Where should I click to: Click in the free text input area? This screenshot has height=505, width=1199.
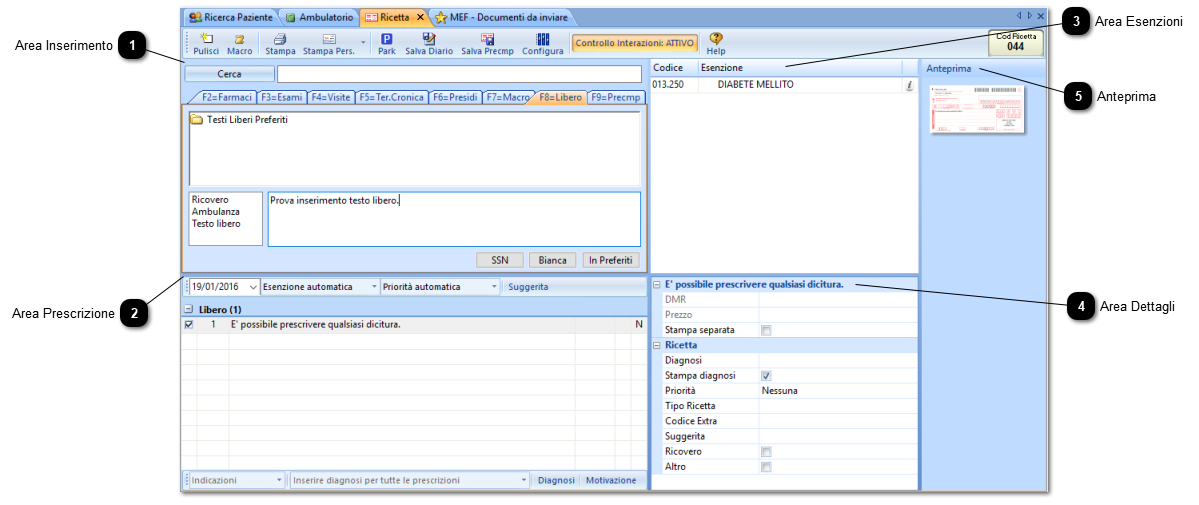454,219
